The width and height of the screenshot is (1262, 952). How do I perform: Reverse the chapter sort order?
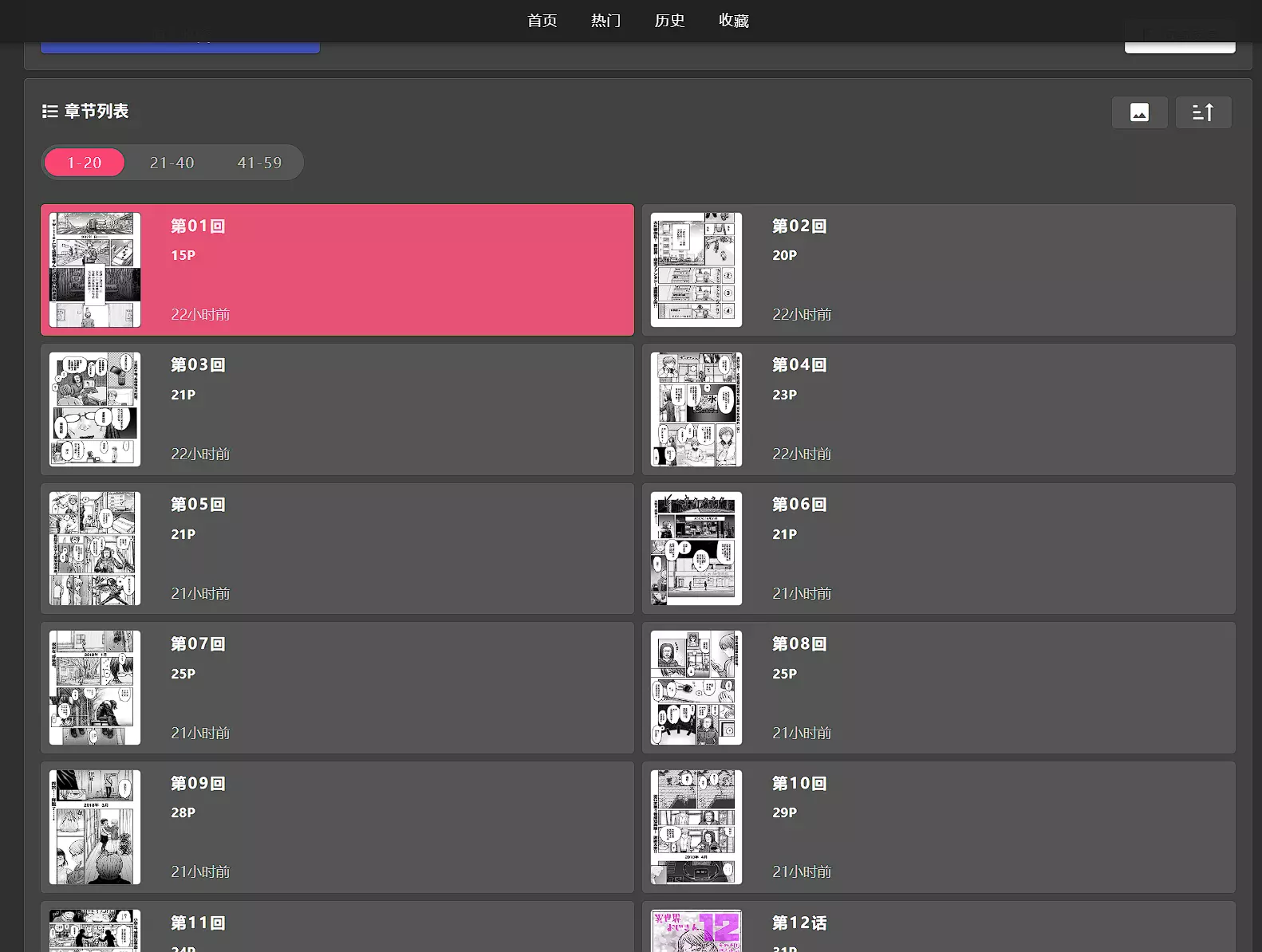click(x=1203, y=112)
